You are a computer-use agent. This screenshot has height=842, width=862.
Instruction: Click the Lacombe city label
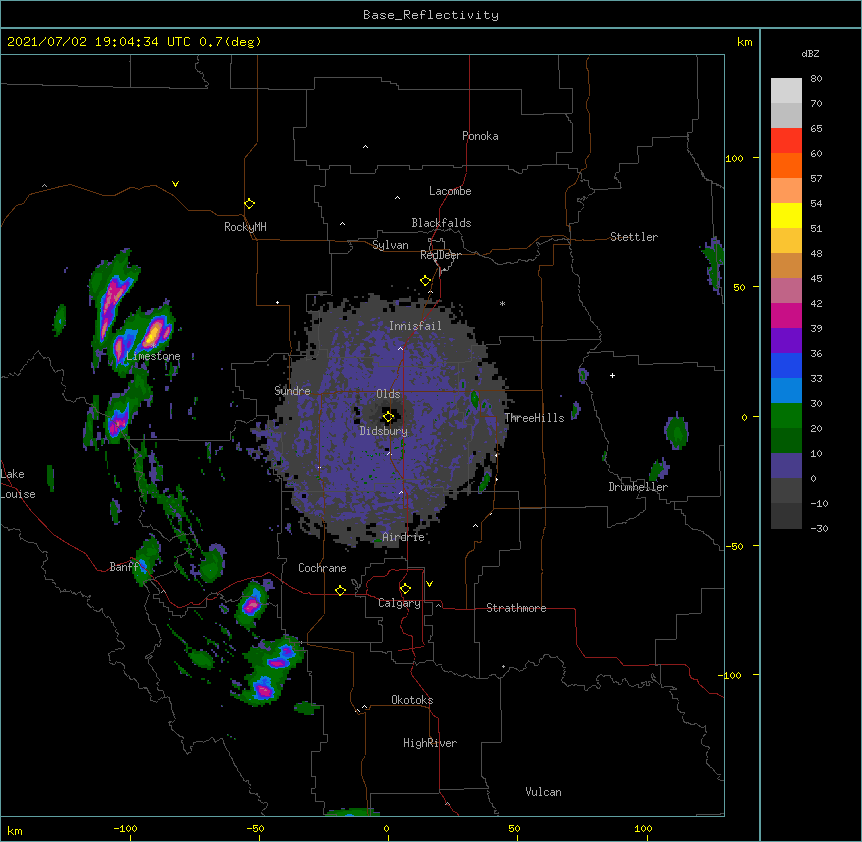tap(450, 191)
